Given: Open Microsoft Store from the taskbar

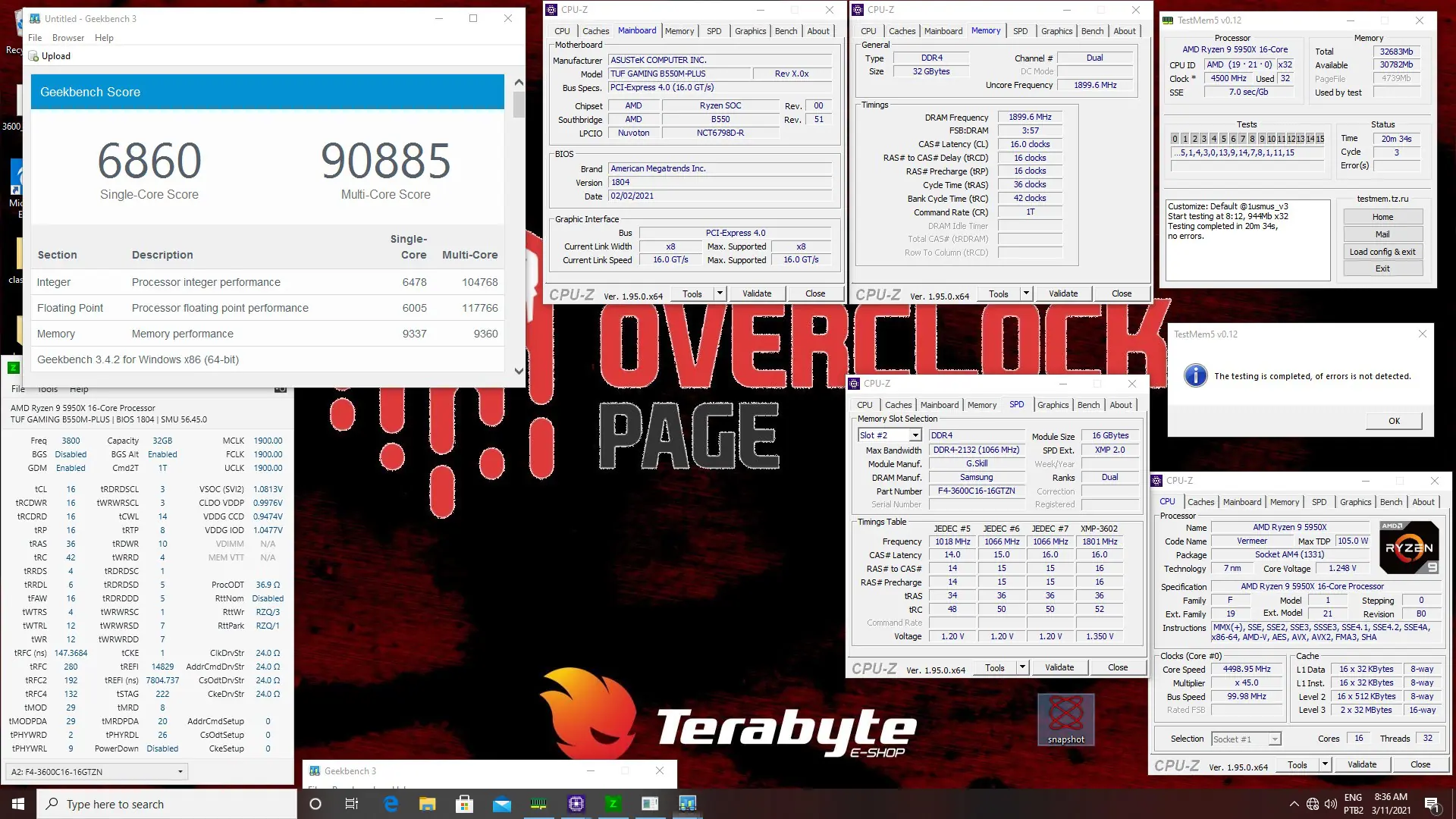Looking at the screenshot, I should tap(465, 804).
